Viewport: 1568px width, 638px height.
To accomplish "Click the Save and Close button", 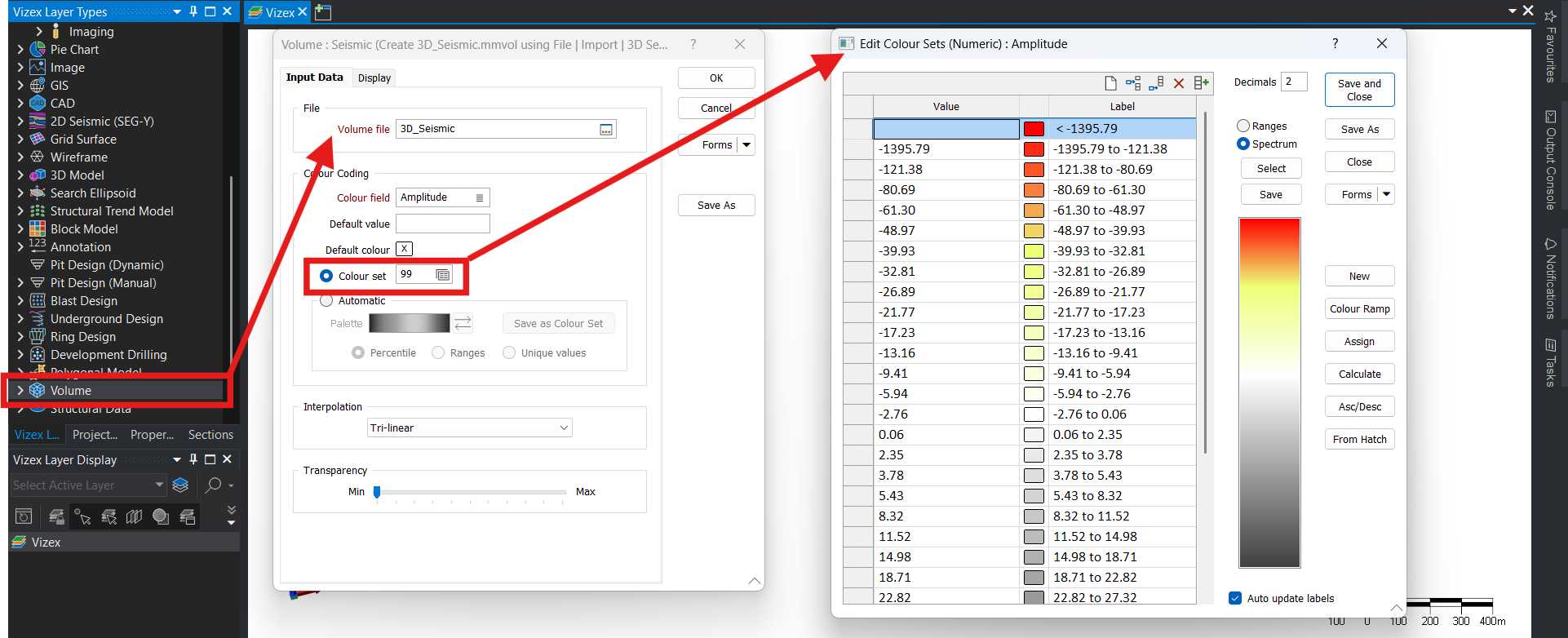I will (1359, 90).
